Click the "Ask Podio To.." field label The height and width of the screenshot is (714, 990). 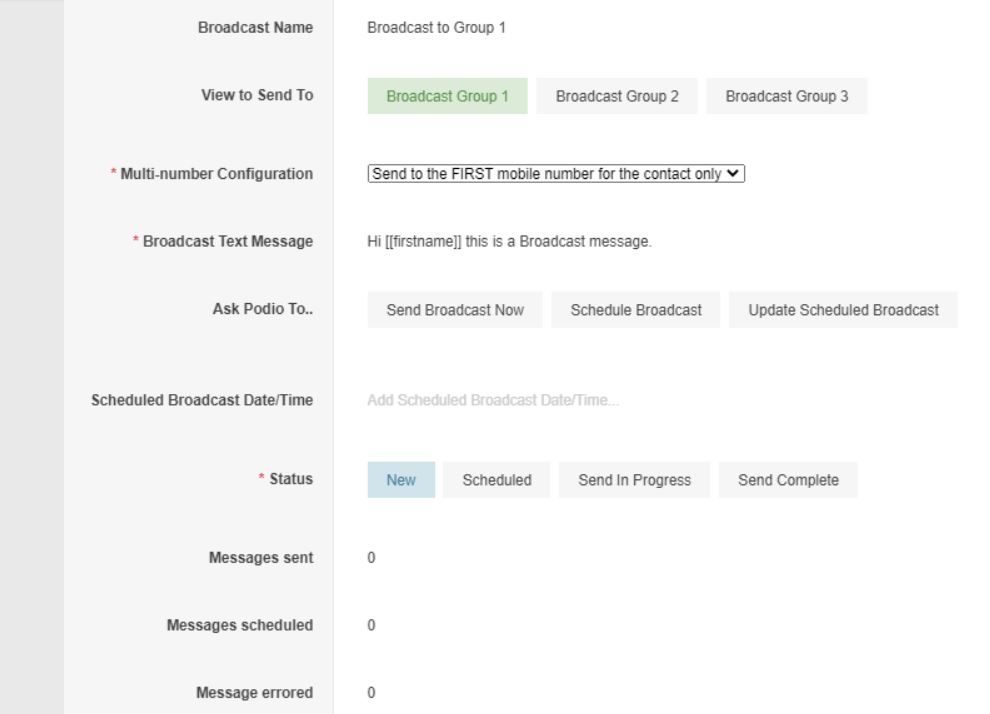[x=270, y=310]
